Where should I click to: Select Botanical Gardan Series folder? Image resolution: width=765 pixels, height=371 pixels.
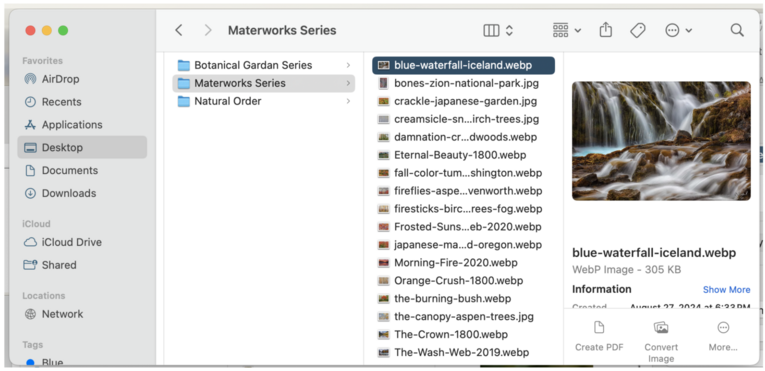point(263,65)
